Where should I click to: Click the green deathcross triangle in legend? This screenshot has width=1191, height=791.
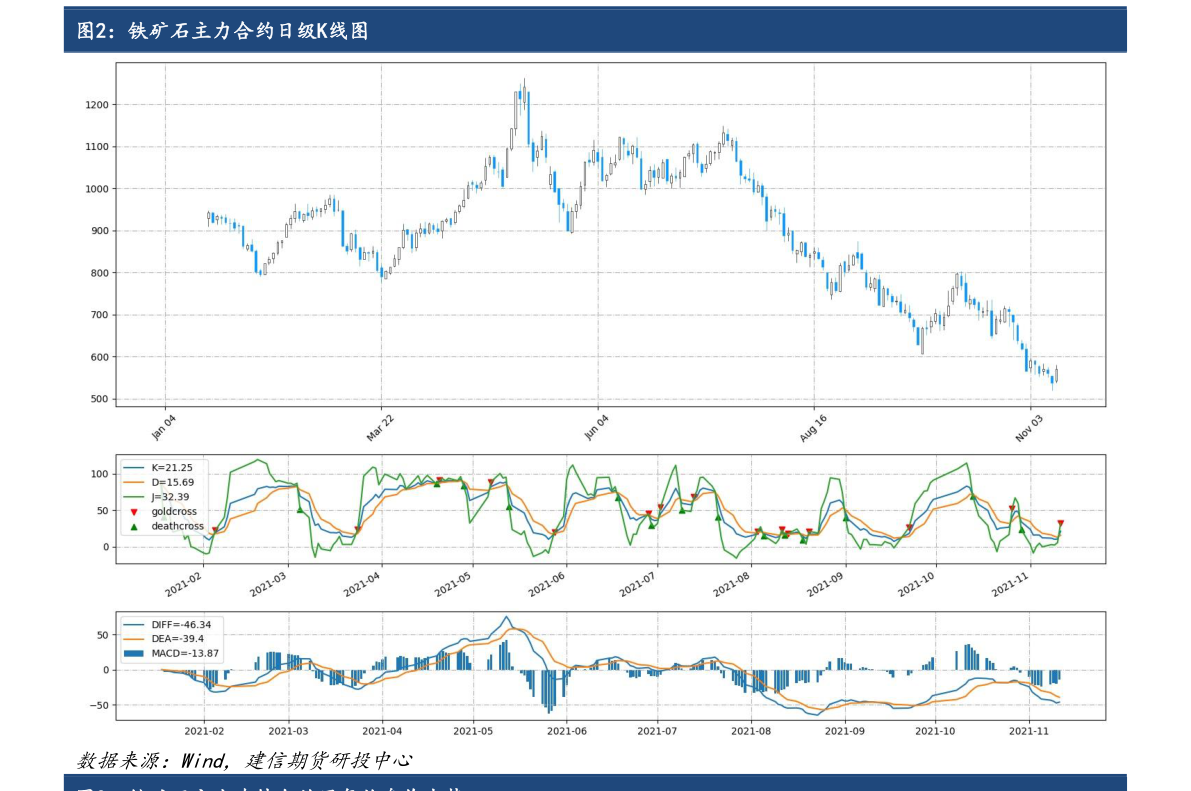(134, 526)
